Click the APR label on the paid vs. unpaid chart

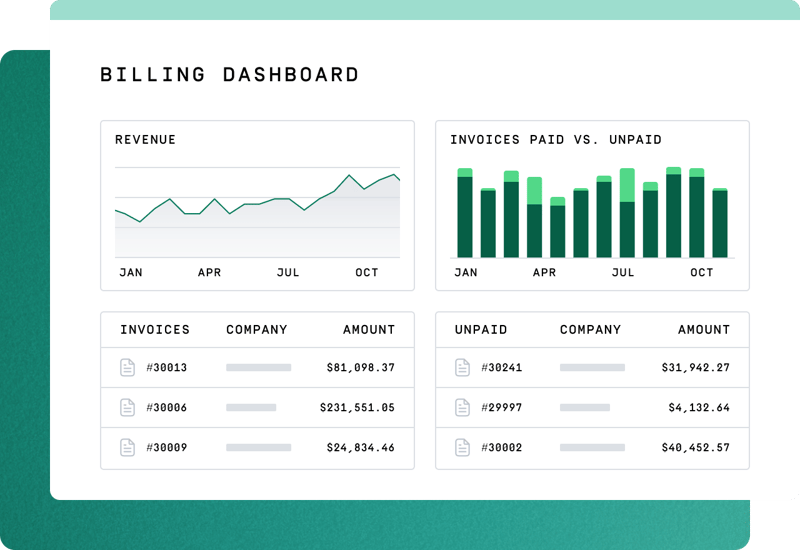[544, 272]
